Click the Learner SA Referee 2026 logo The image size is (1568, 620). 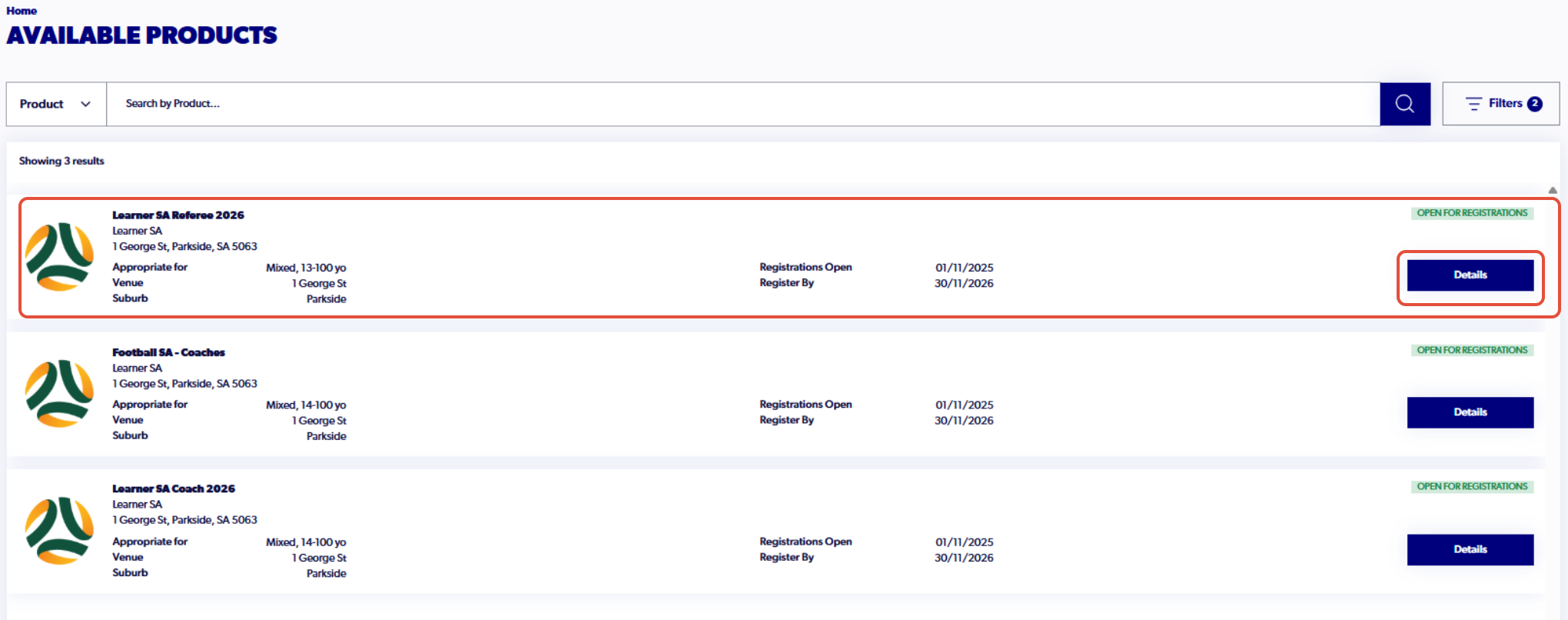pyautogui.click(x=59, y=257)
